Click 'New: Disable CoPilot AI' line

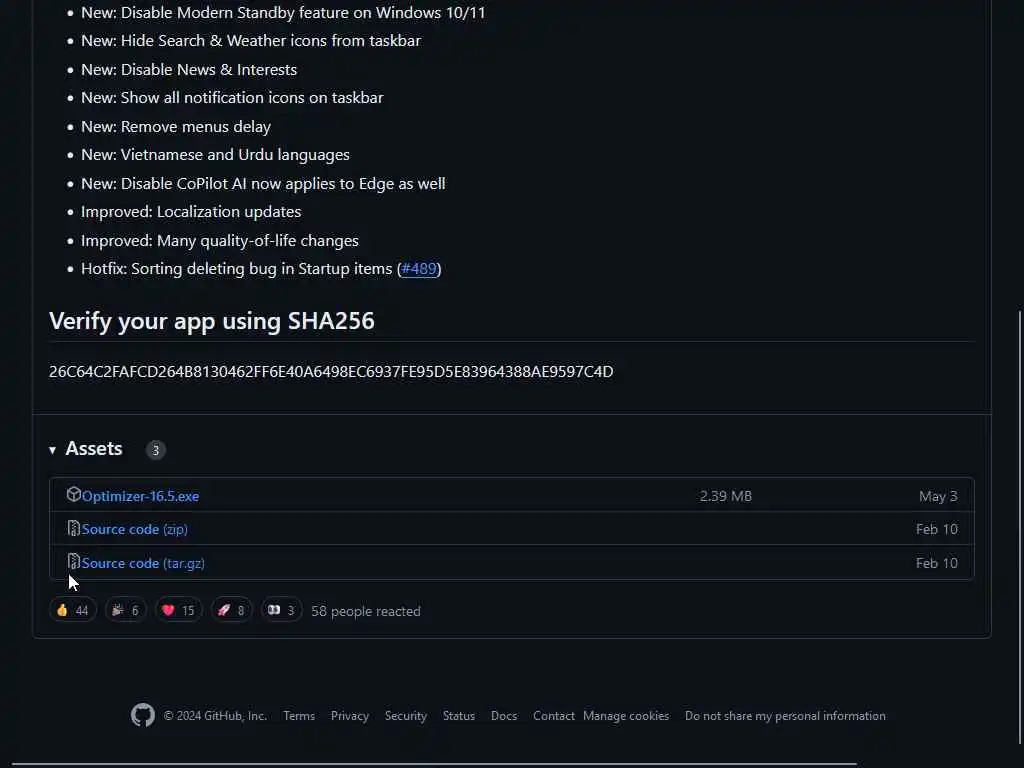263,184
